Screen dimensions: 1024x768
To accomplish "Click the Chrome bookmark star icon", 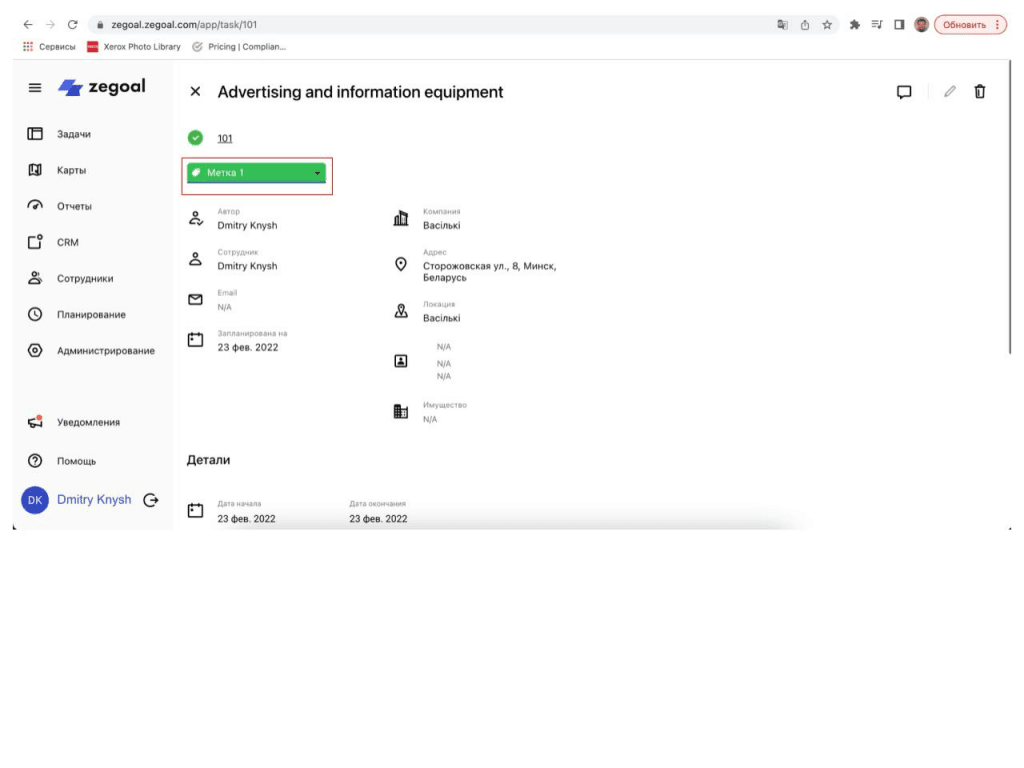I will [827, 25].
